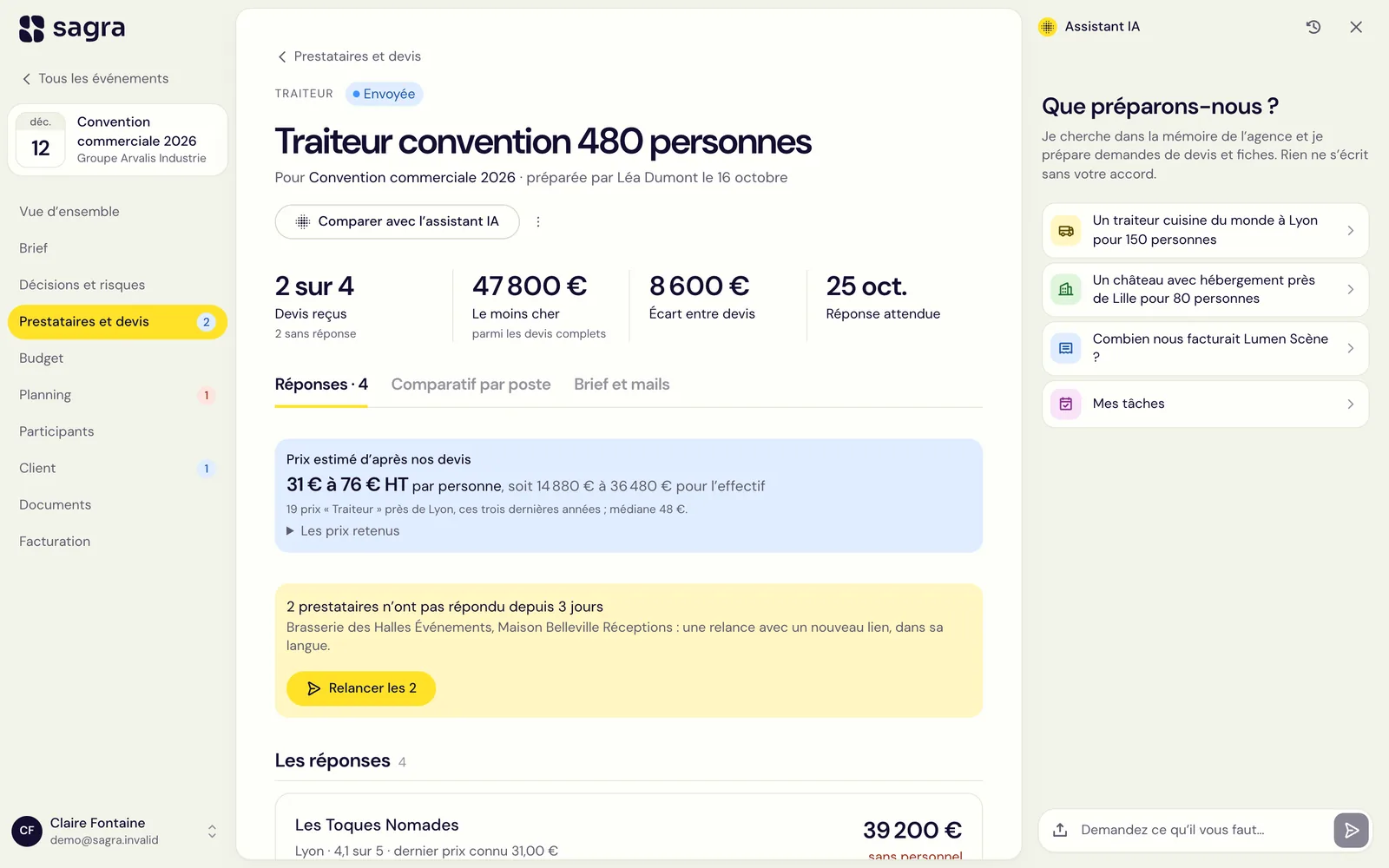1389x868 pixels.
Task: Expand Les prix retenus details
Action: (x=343, y=531)
